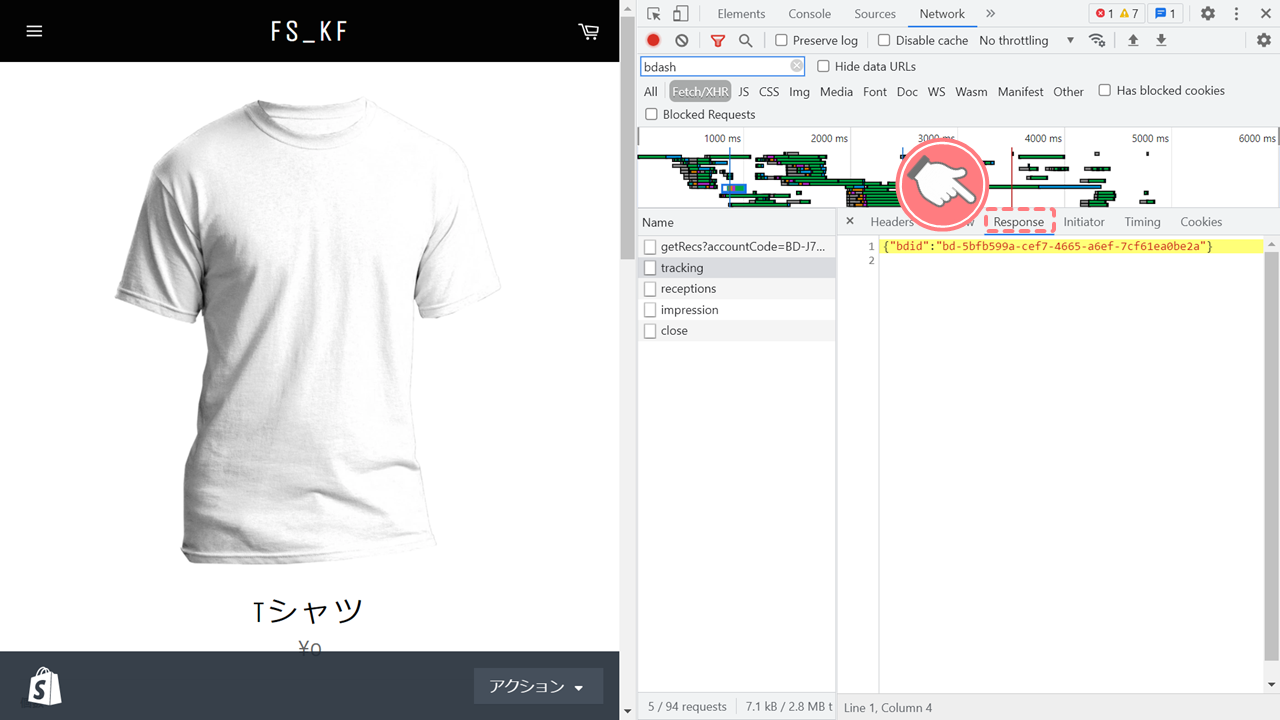Open the Cookies tab
The image size is (1280, 720).
(x=1201, y=222)
